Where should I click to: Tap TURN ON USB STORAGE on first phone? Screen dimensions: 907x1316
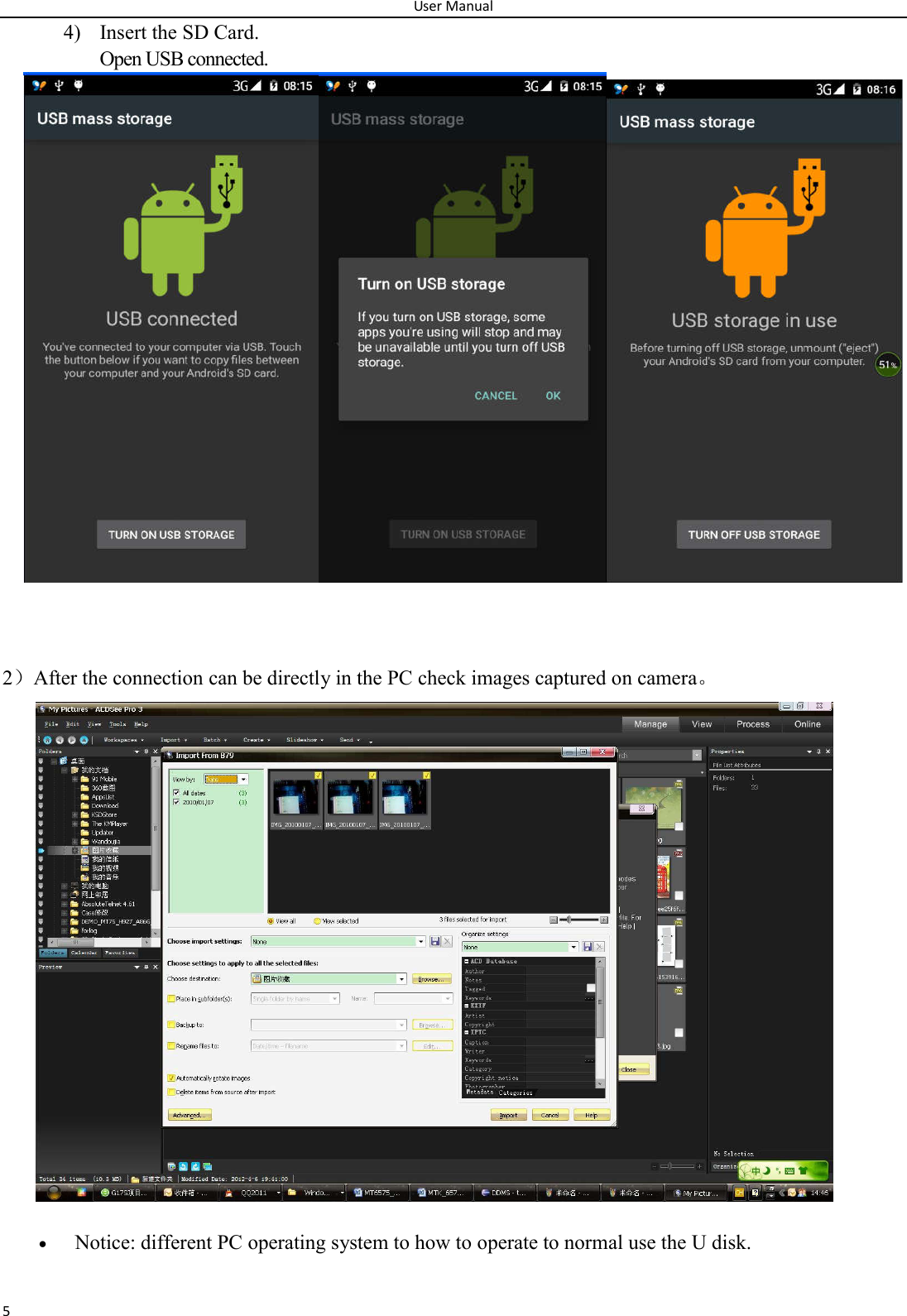click(x=171, y=535)
